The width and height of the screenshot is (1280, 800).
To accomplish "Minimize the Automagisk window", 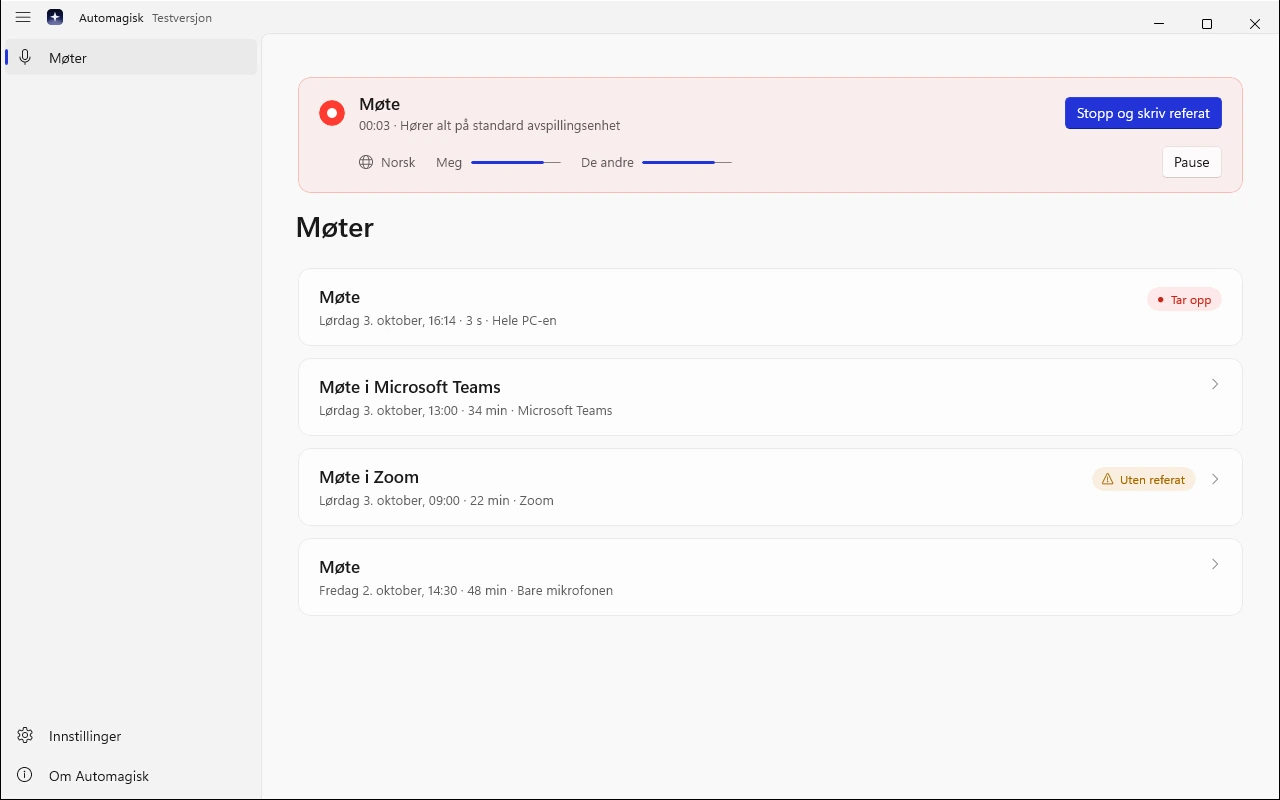I will click(x=1159, y=24).
